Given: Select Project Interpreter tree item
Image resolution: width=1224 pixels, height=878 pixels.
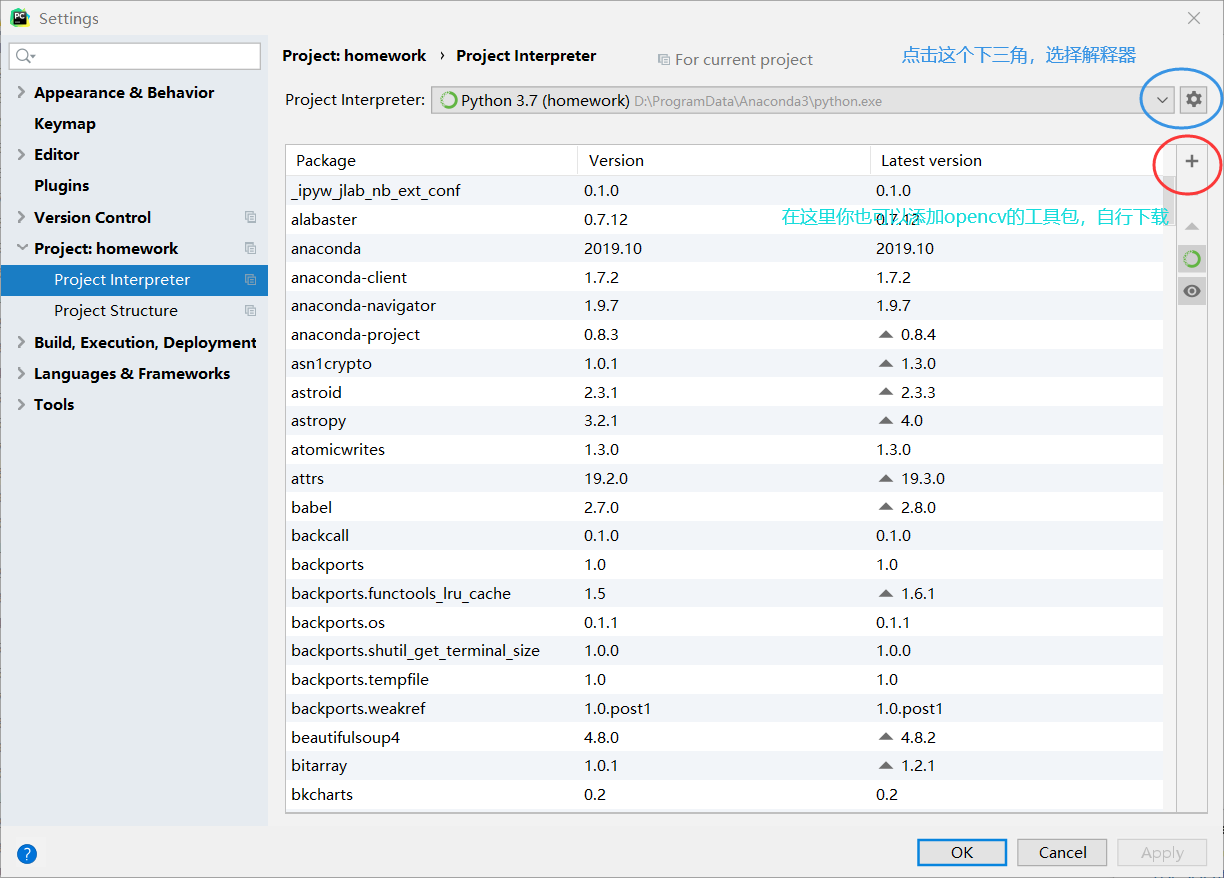Looking at the screenshot, I should [134, 280].
